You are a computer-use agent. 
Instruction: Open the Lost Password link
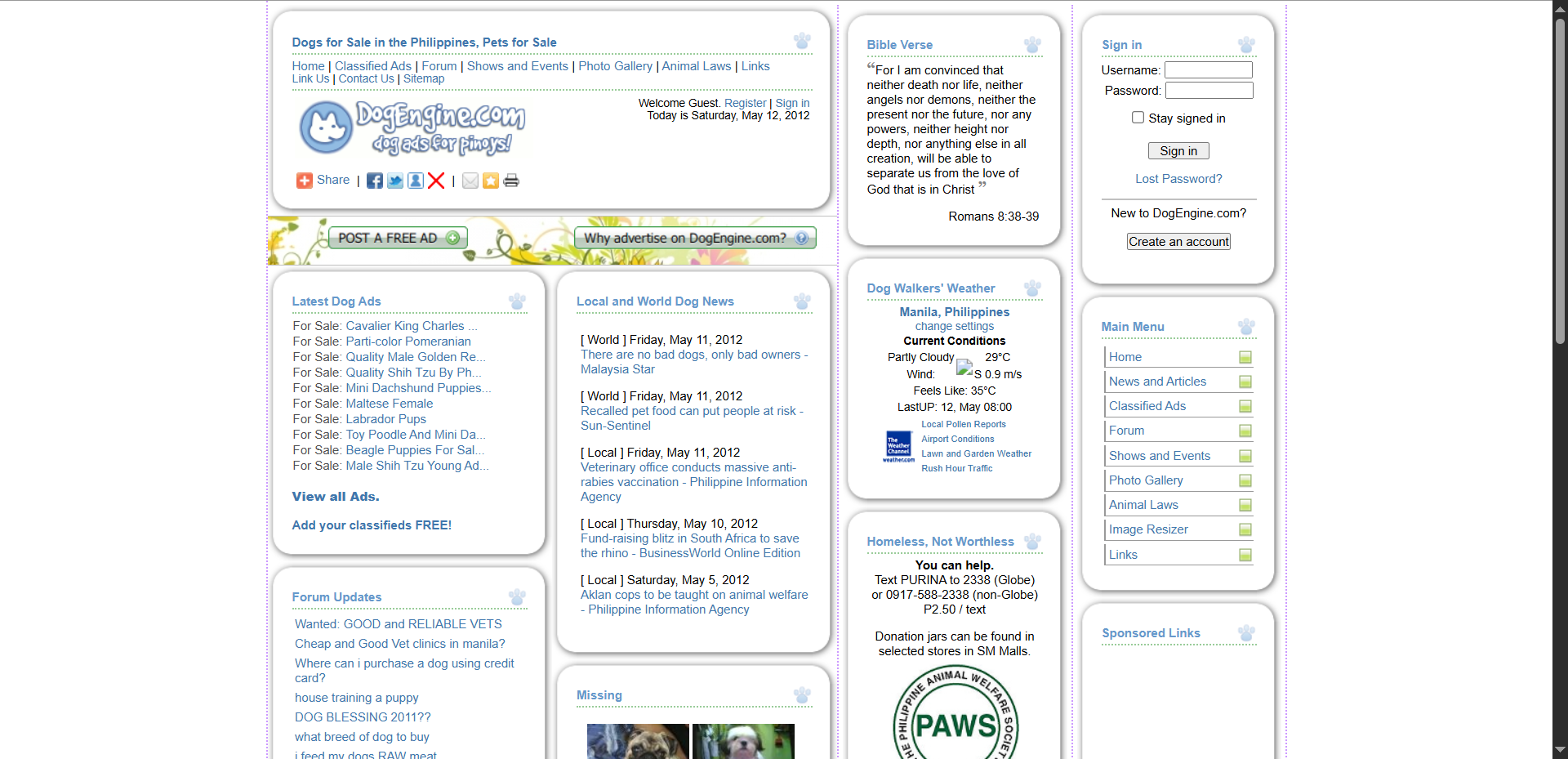pyautogui.click(x=1178, y=178)
